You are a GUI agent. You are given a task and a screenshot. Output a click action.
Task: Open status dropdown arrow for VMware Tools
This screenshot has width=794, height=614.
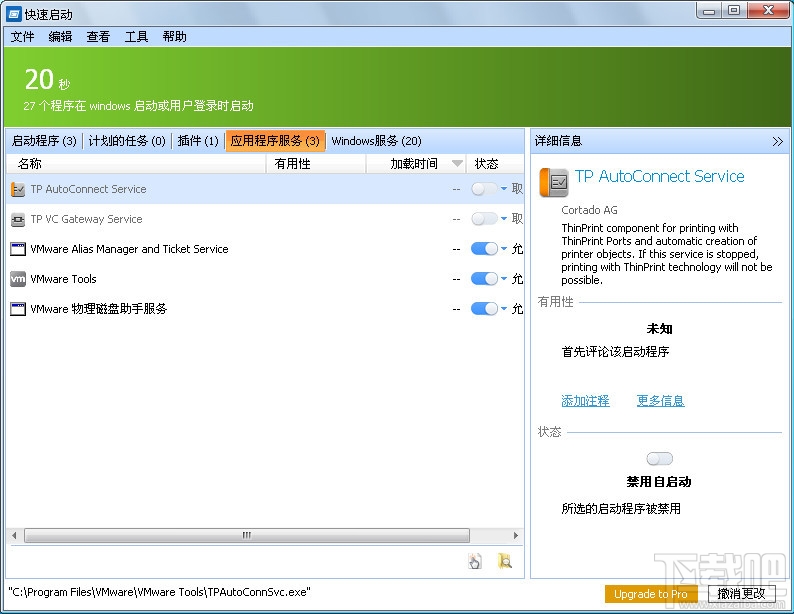[504, 278]
